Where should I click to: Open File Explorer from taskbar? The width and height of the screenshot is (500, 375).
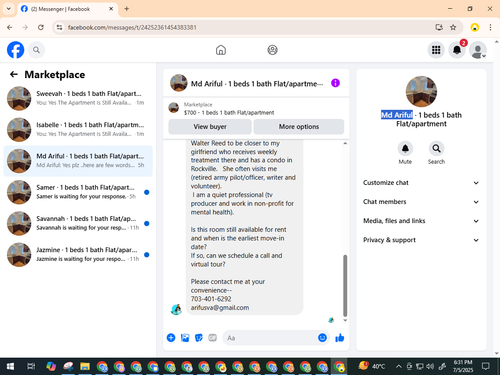(85, 367)
